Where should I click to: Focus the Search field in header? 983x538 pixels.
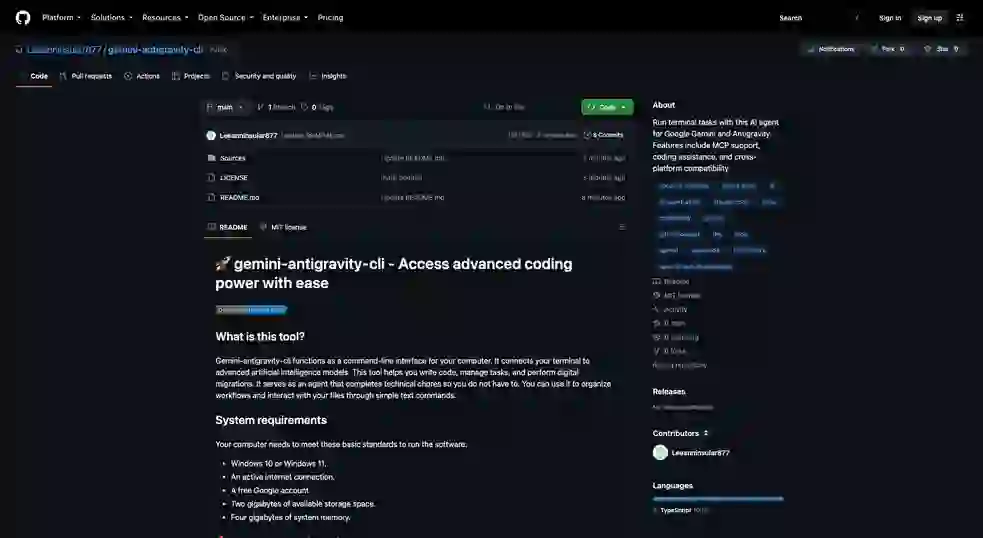click(819, 18)
